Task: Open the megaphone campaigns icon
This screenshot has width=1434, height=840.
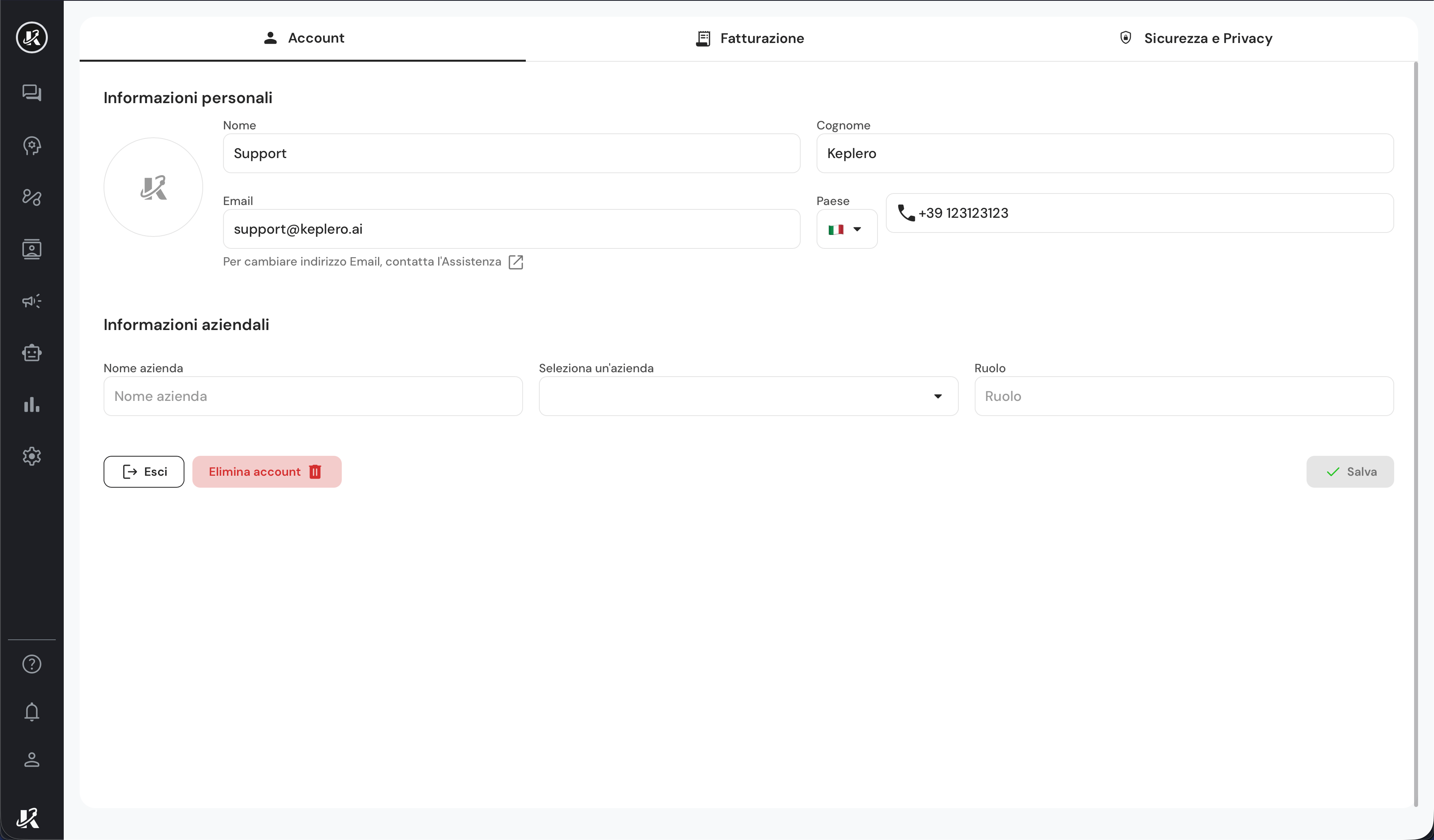Action: coord(32,301)
